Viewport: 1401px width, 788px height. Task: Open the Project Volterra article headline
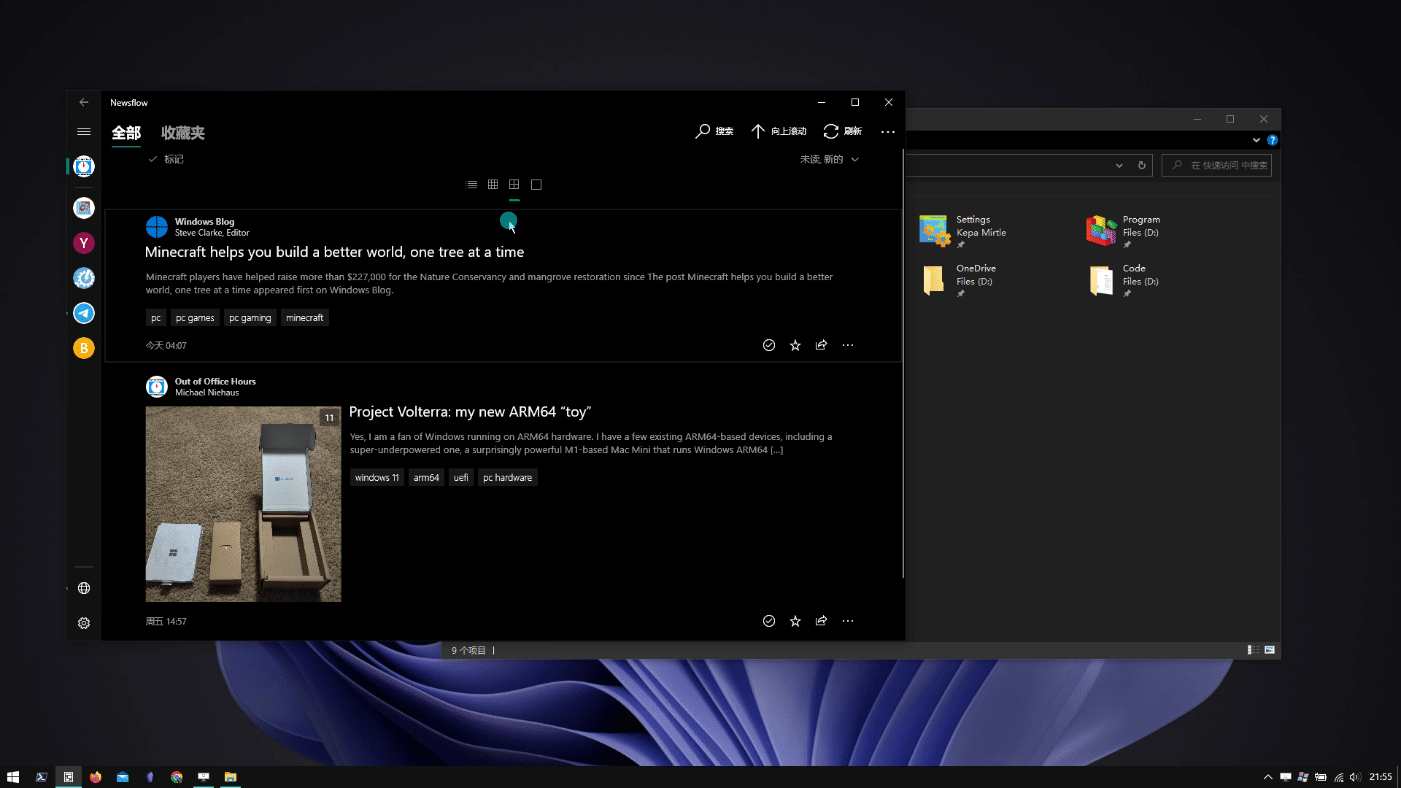click(470, 412)
